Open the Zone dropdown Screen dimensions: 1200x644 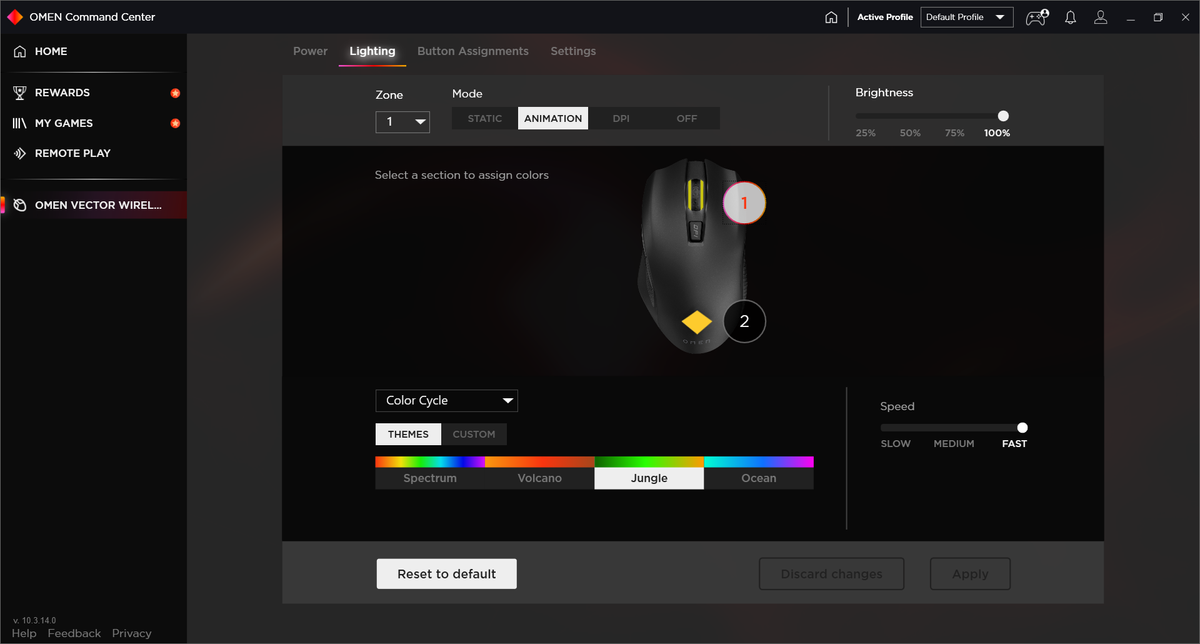coord(403,122)
